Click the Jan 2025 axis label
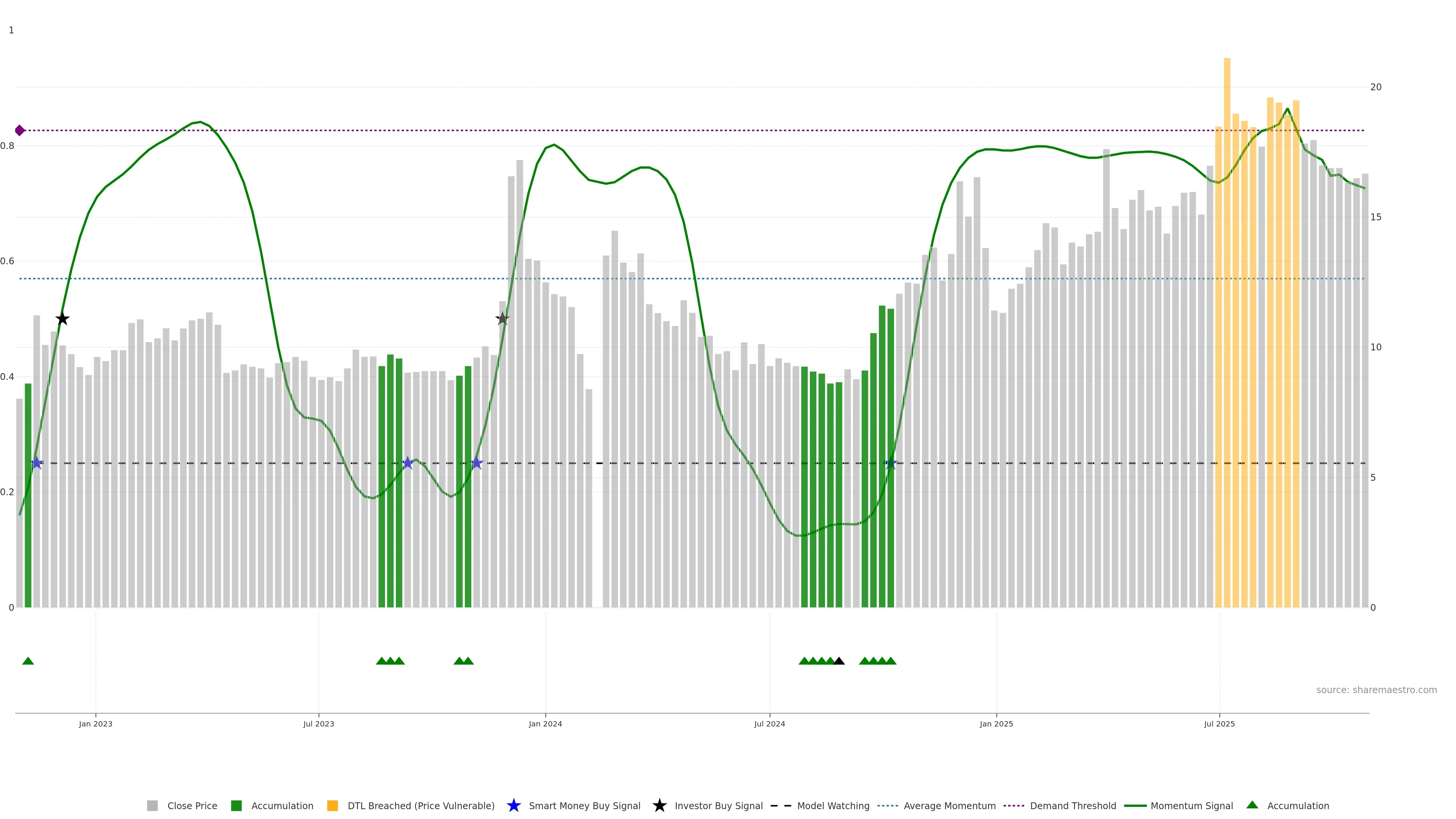The height and width of the screenshot is (819, 1456). coord(996,723)
